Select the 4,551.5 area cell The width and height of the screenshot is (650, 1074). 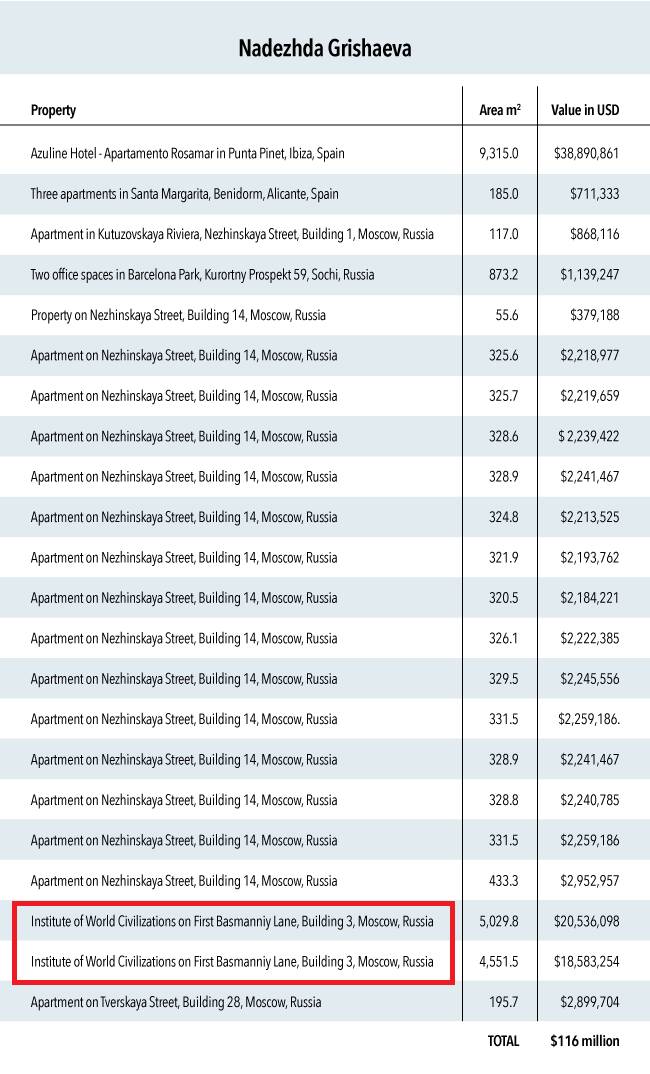point(499,962)
